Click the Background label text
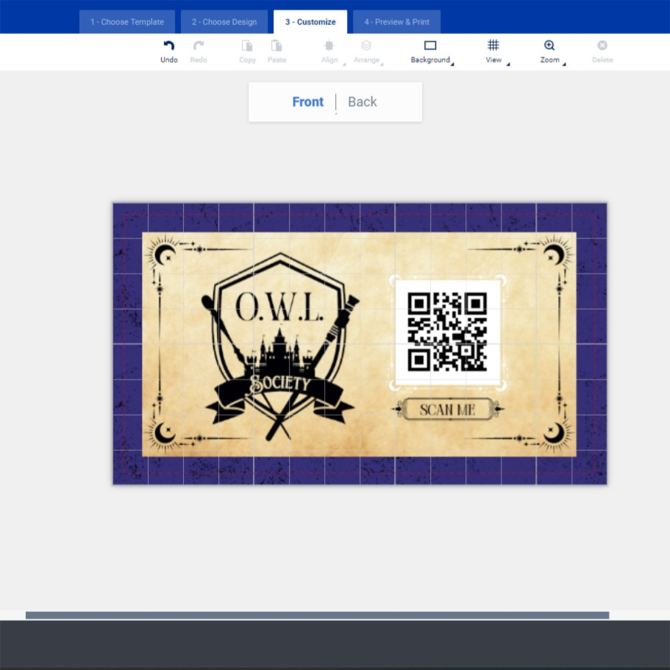Image resolution: width=670 pixels, height=670 pixels. pyautogui.click(x=430, y=60)
